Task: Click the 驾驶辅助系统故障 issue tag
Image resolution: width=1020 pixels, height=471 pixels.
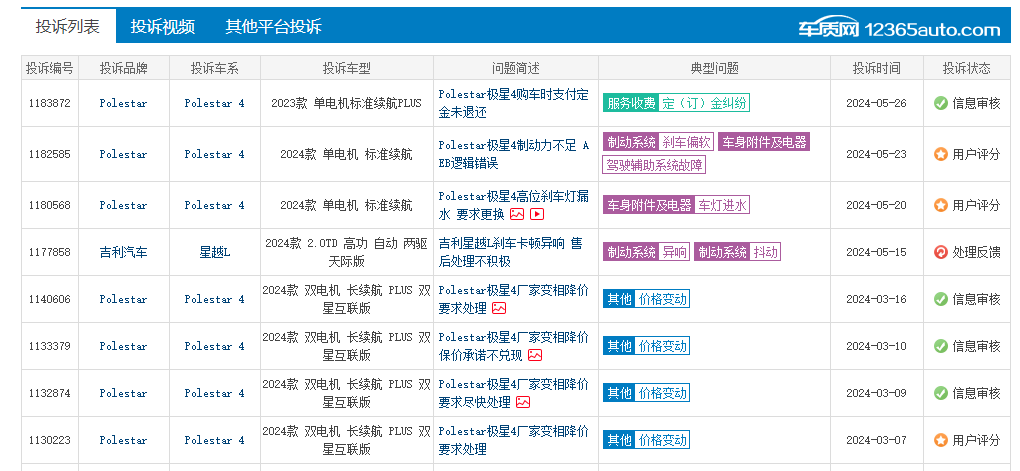Action: point(654,164)
